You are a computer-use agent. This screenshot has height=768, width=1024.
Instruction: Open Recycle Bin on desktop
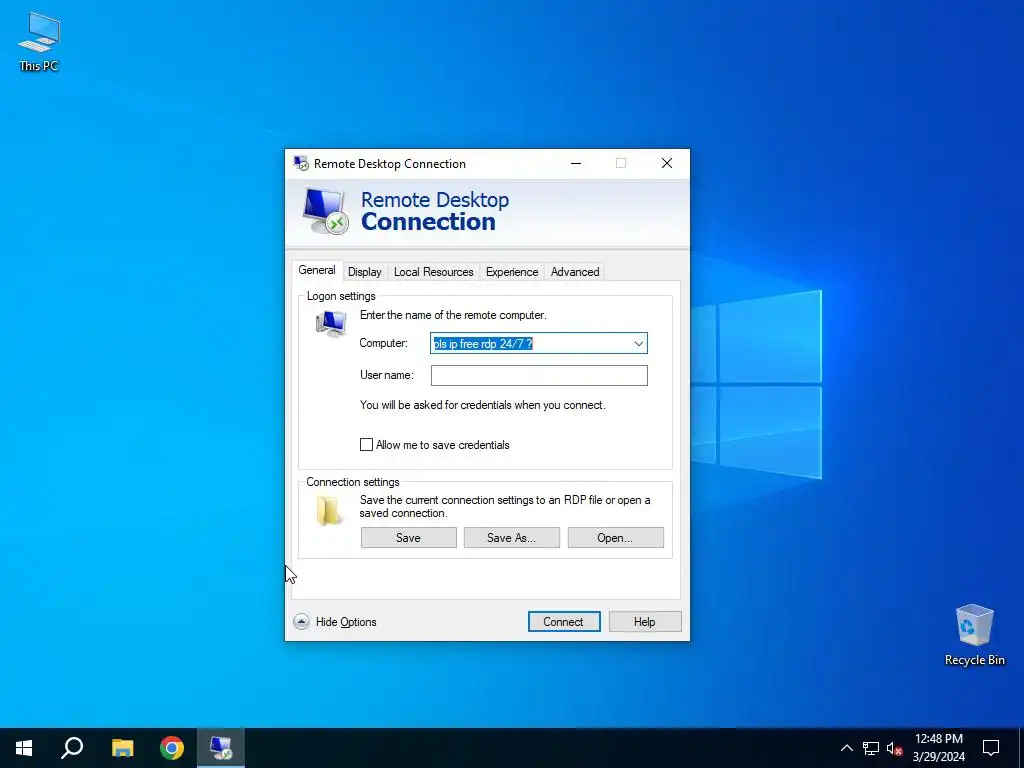(x=974, y=635)
